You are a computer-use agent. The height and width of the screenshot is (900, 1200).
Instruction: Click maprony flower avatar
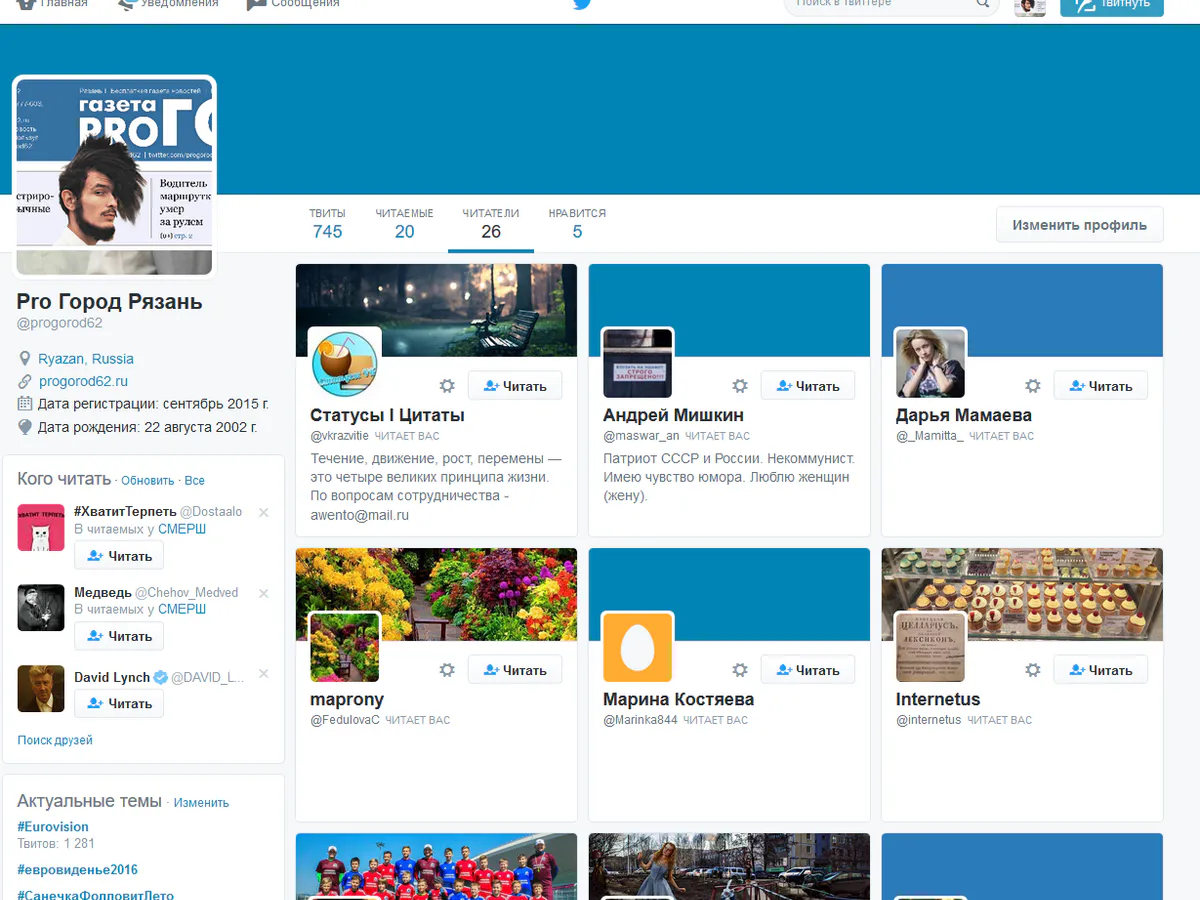[x=345, y=648]
